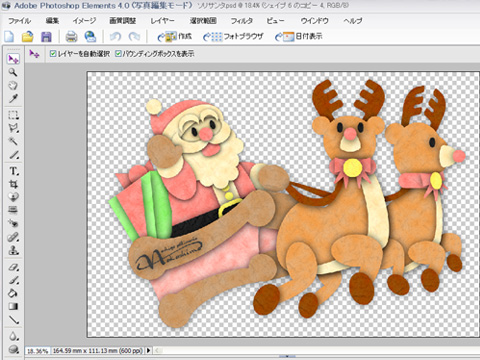Select the Blur water-drop tool
Image resolution: width=480 pixels, height=360 pixels.
(13, 336)
